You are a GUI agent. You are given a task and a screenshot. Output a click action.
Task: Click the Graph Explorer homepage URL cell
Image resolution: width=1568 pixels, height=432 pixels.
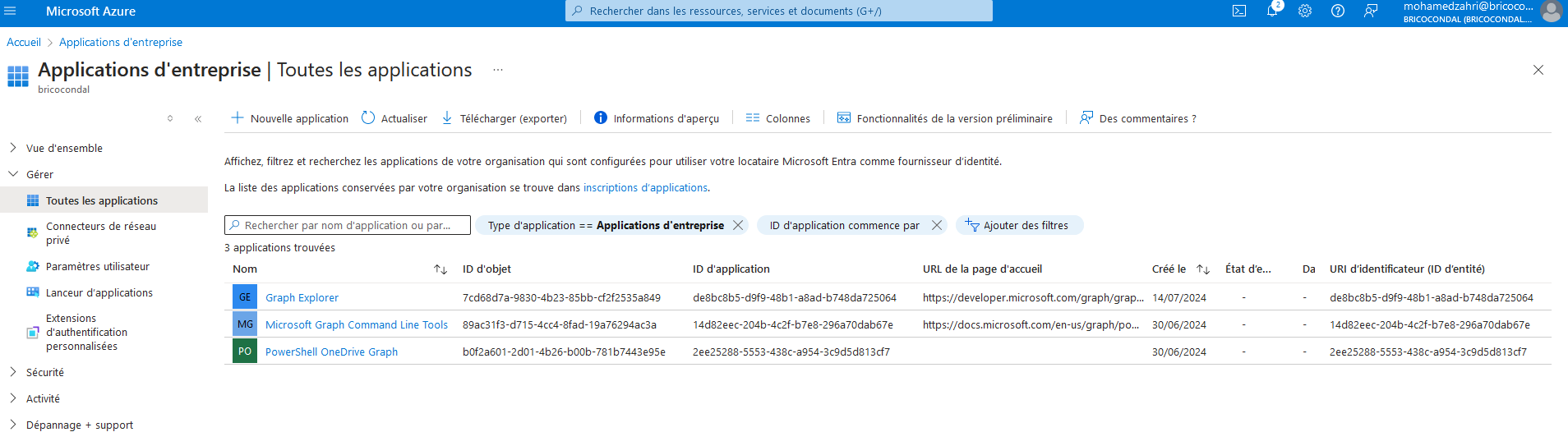point(1033,297)
